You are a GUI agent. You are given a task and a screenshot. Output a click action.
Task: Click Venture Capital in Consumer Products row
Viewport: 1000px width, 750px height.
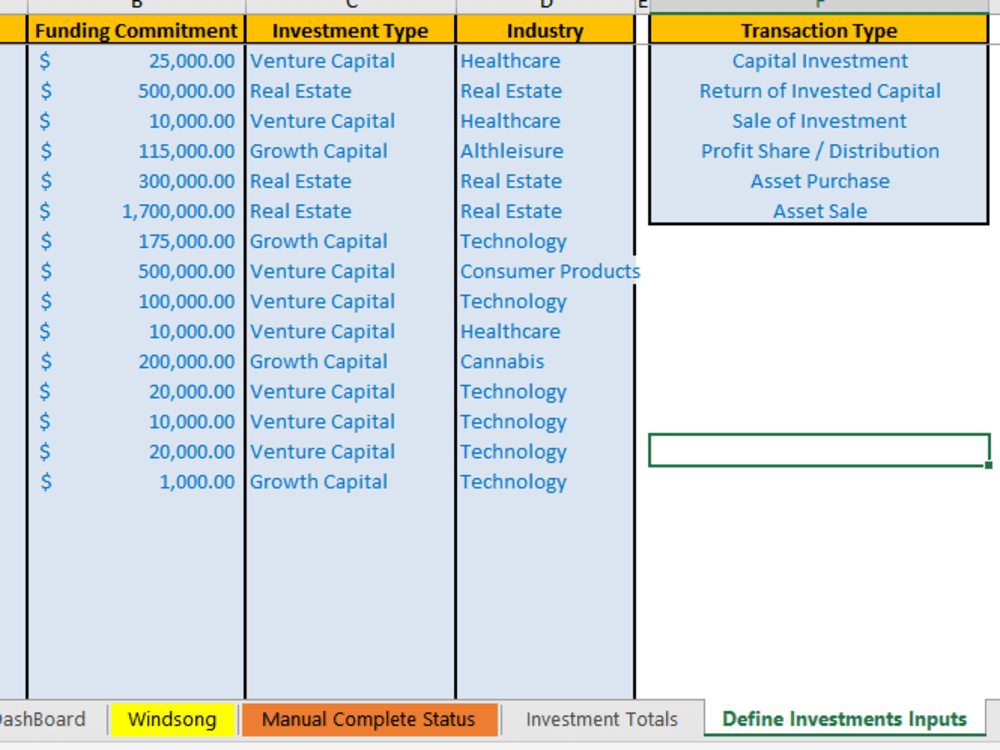coord(350,271)
